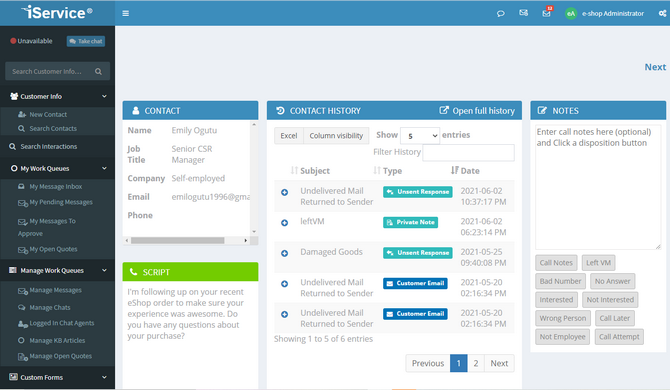Click the Unavailable status indicator
The width and height of the screenshot is (670, 390).
(31, 41)
